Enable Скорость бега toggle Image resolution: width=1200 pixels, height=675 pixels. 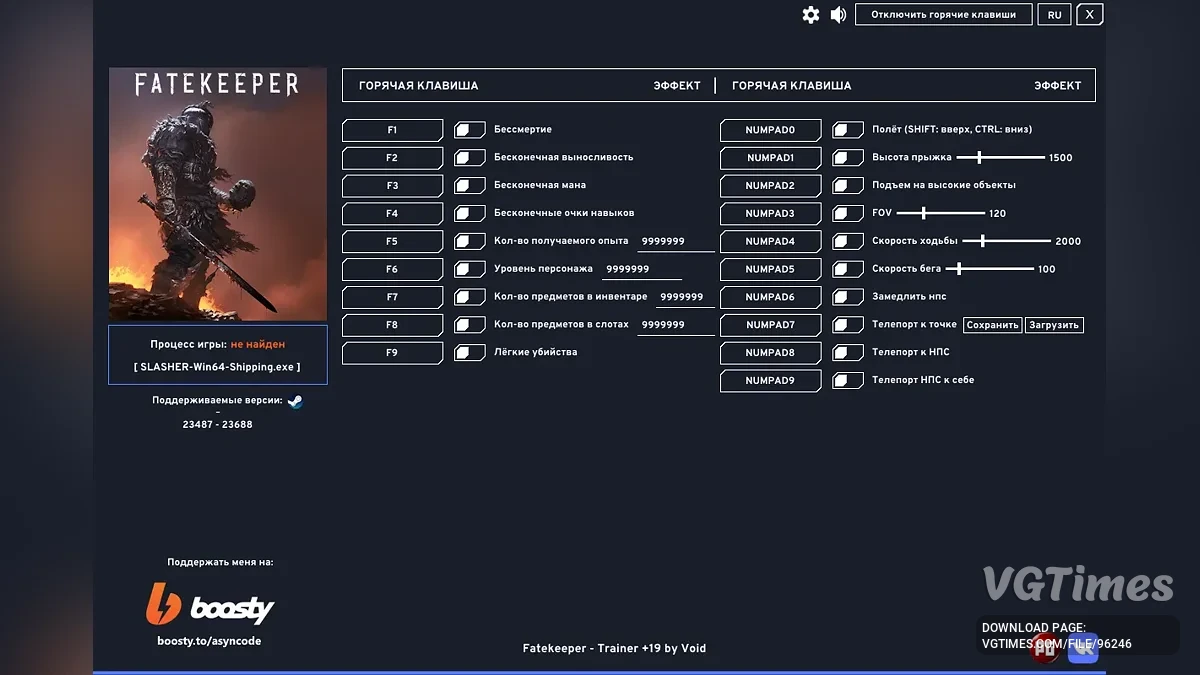[x=848, y=270]
